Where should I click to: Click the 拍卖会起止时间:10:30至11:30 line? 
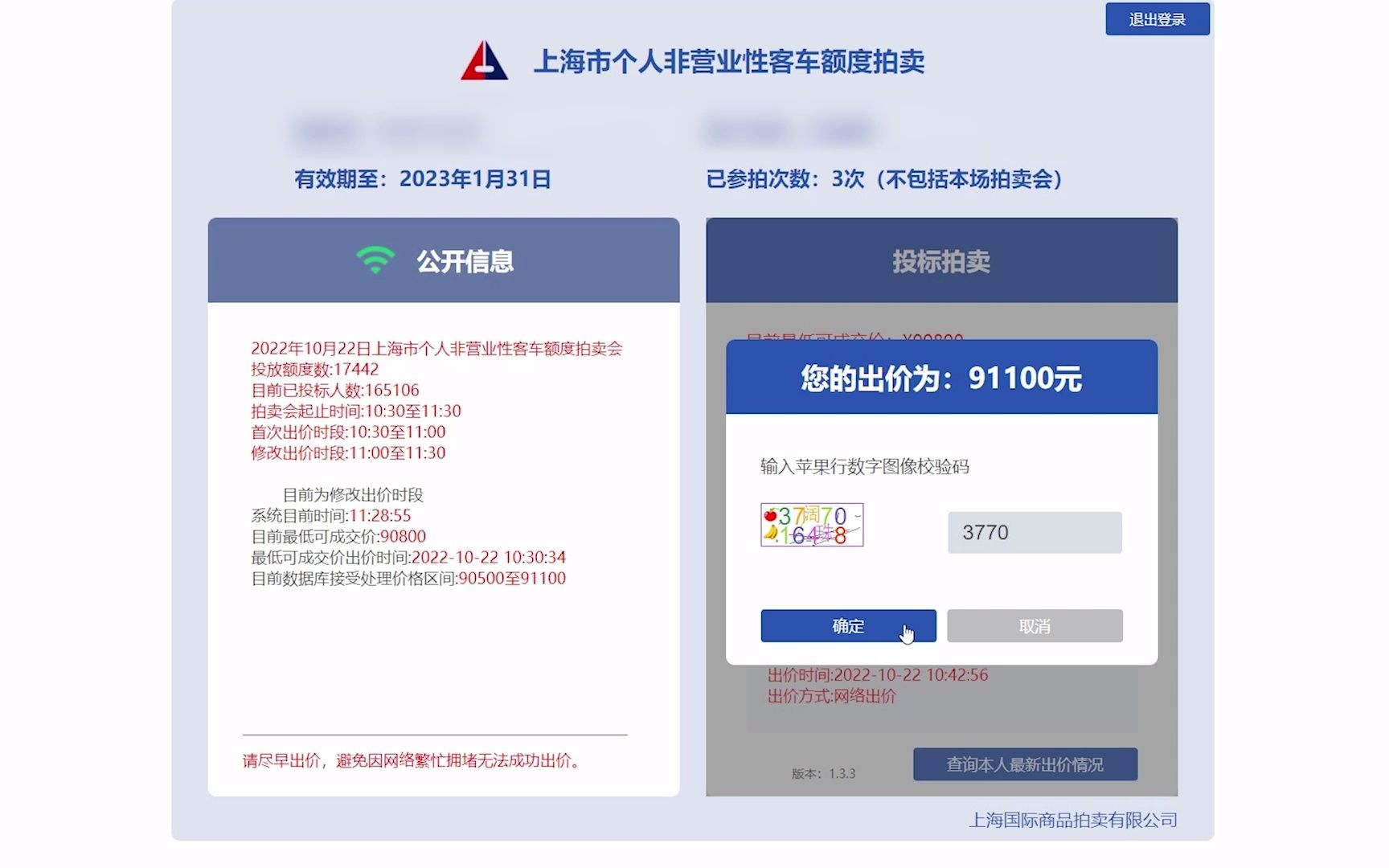[356, 411]
